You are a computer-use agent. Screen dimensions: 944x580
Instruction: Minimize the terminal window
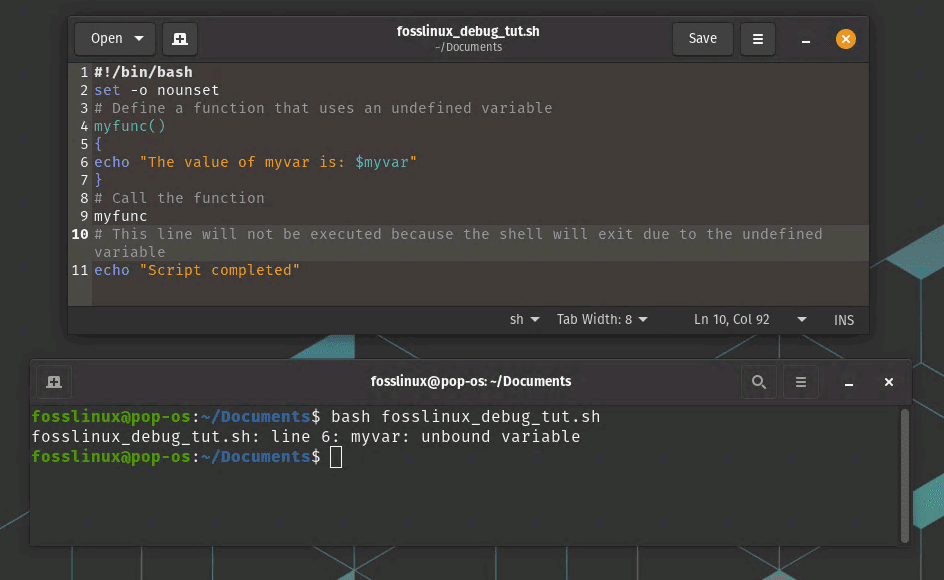848,383
